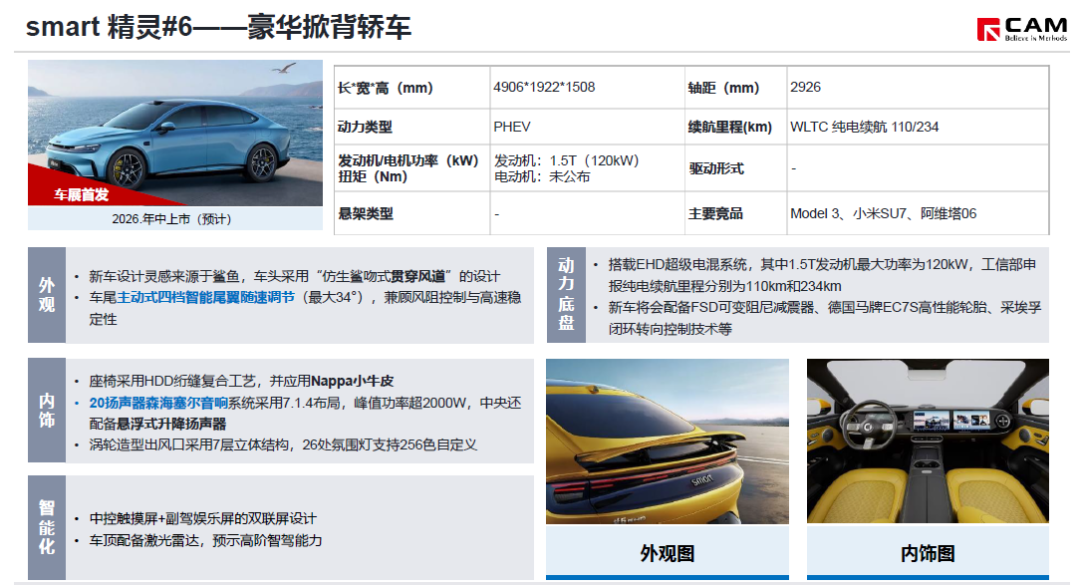
Task: Select bullet 车顶配备激光雷达
Action: [x=205, y=540]
